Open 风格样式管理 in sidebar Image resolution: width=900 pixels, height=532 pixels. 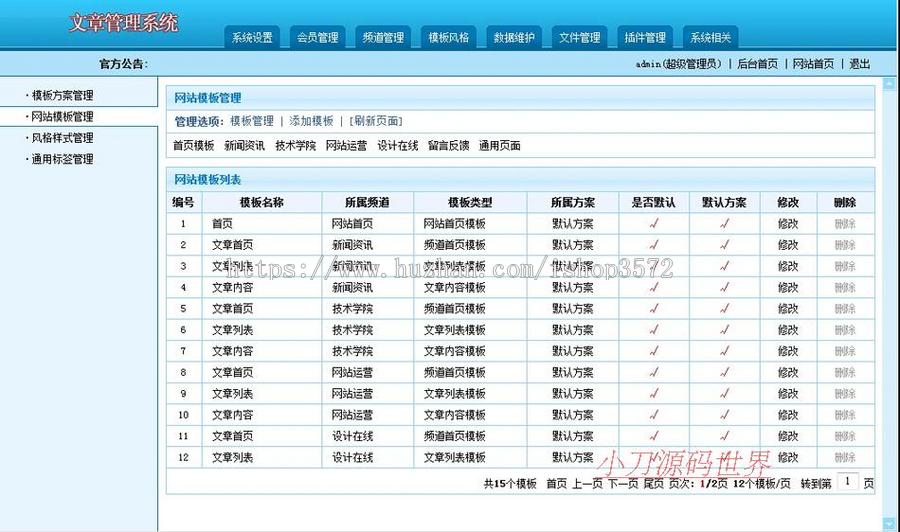click(62, 138)
